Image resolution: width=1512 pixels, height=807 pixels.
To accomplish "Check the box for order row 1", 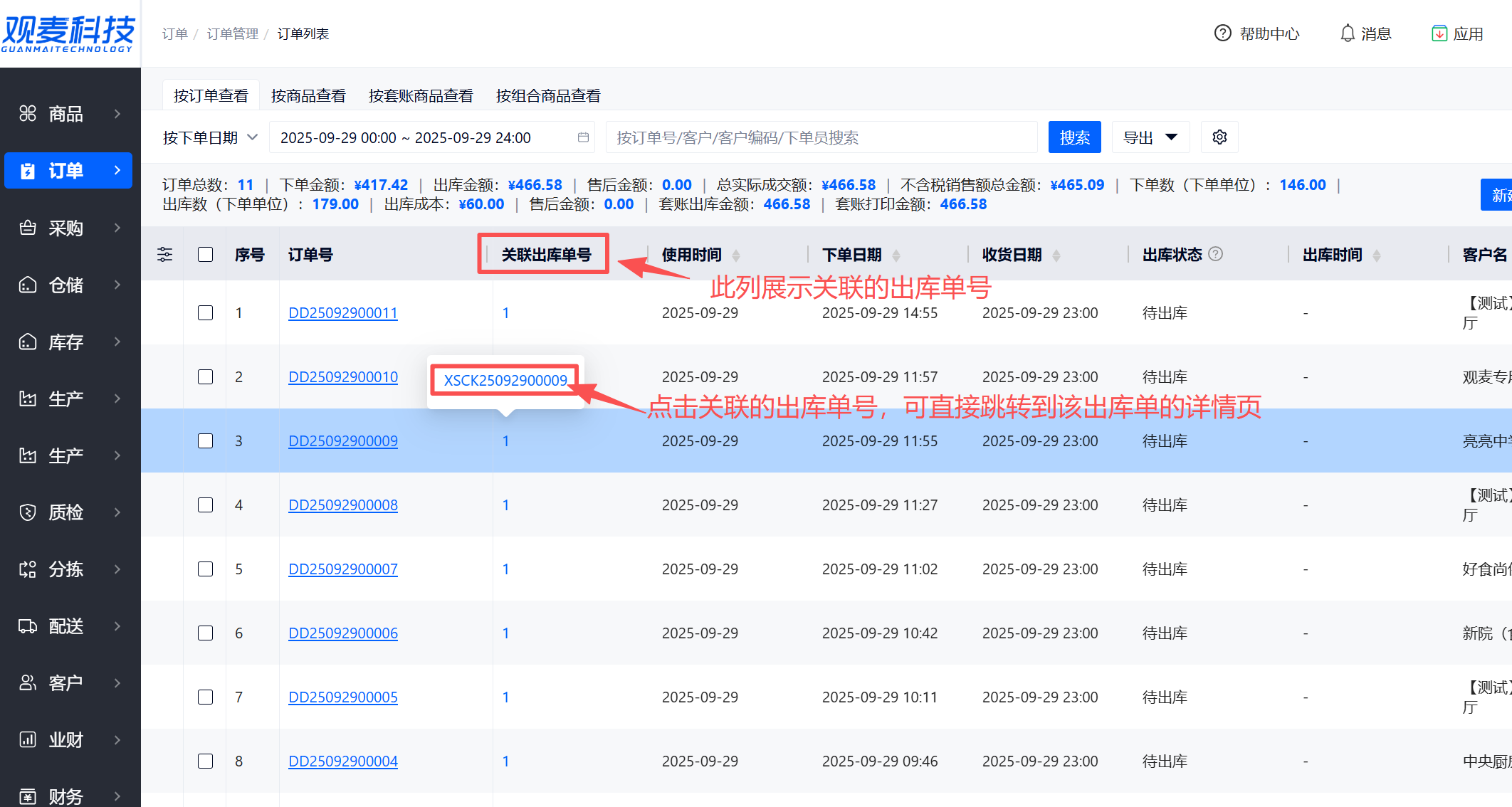I will coord(205,313).
